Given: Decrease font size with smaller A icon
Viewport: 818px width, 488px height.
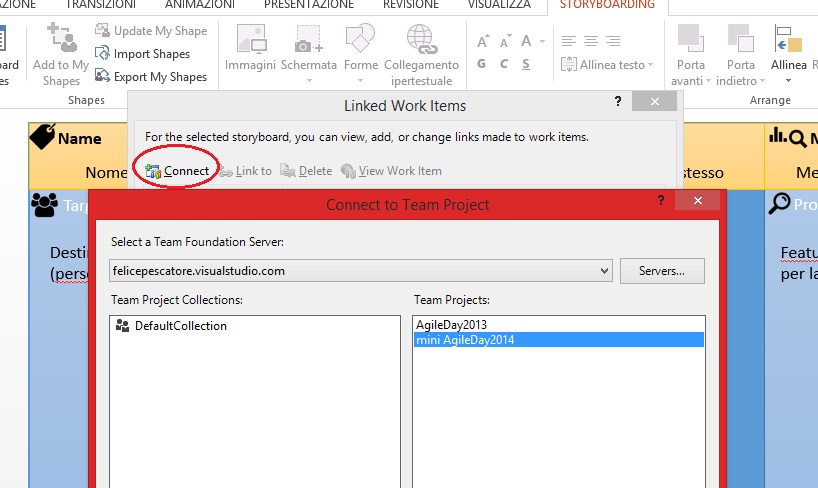Looking at the screenshot, I should 505,41.
